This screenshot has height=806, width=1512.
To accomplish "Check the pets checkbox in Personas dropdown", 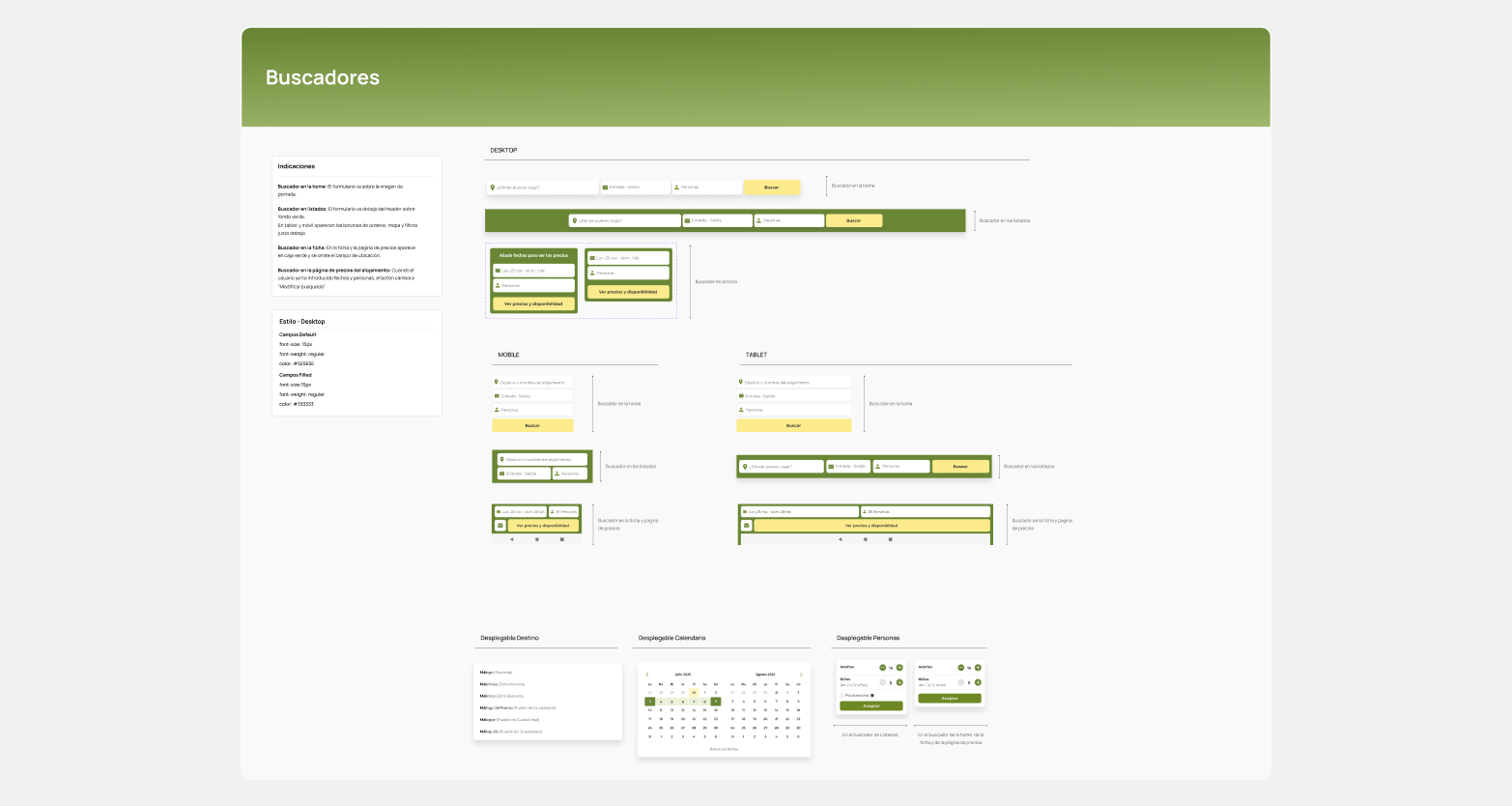I will click(x=842, y=695).
